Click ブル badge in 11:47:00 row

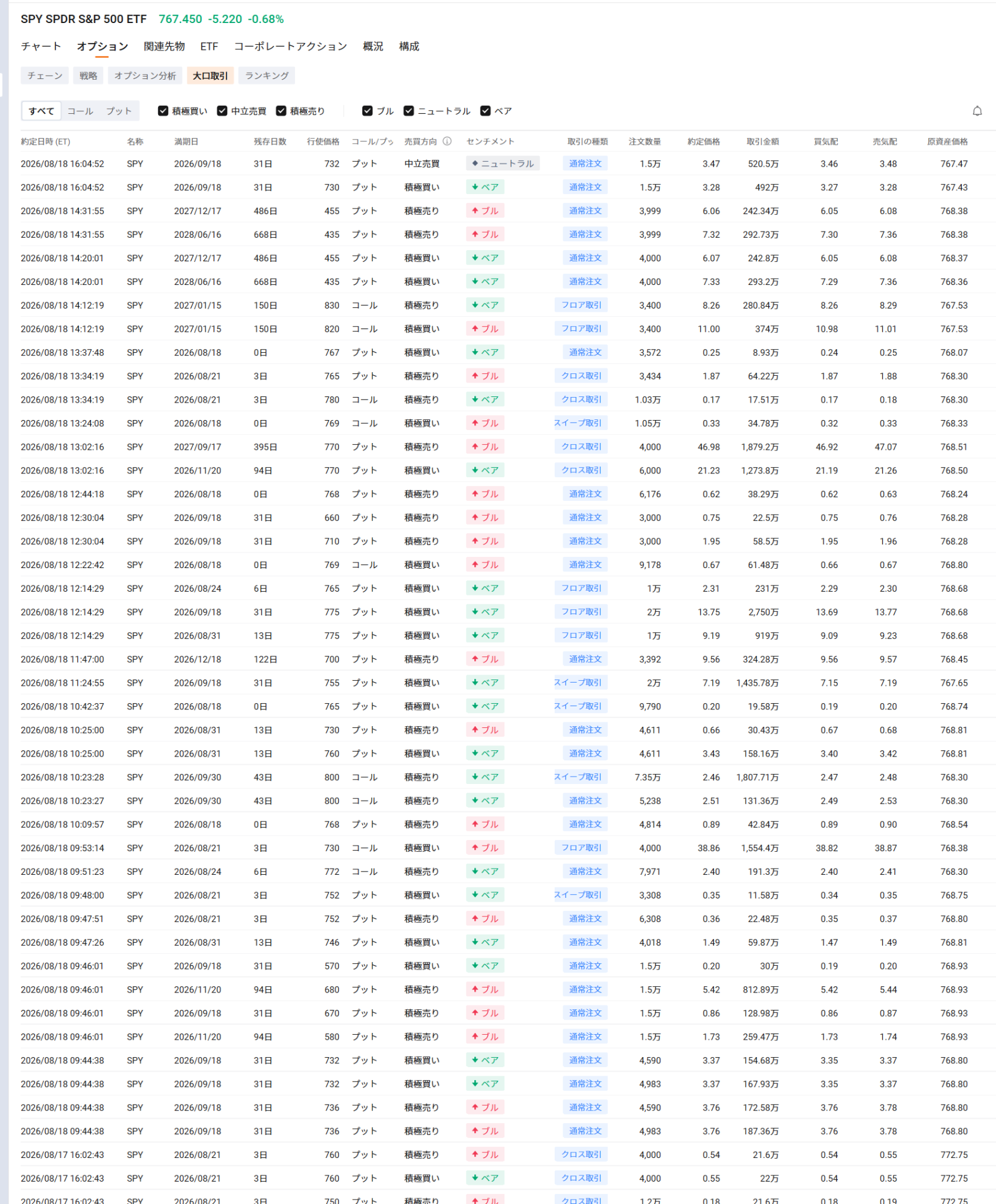[x=485, y=659]
